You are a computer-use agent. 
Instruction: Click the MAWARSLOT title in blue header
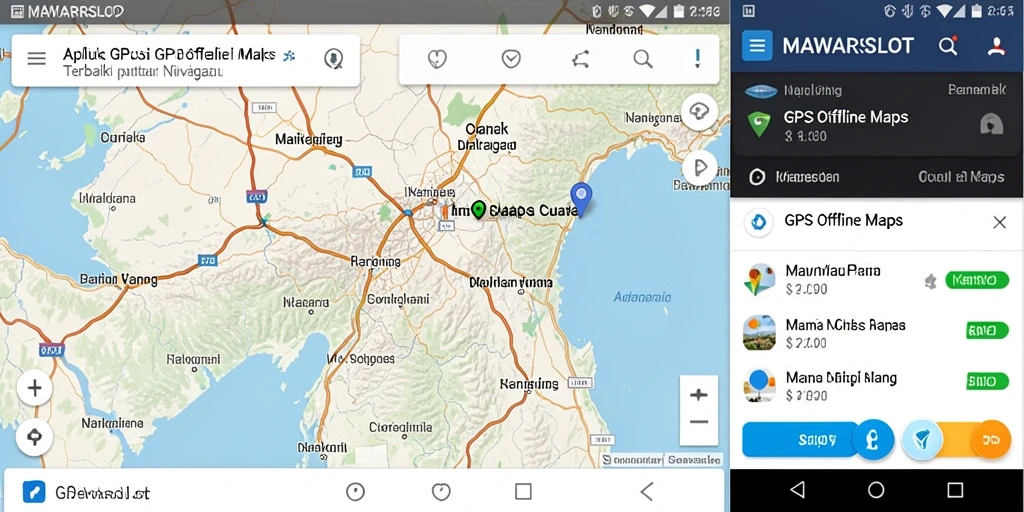coord(848,46)
